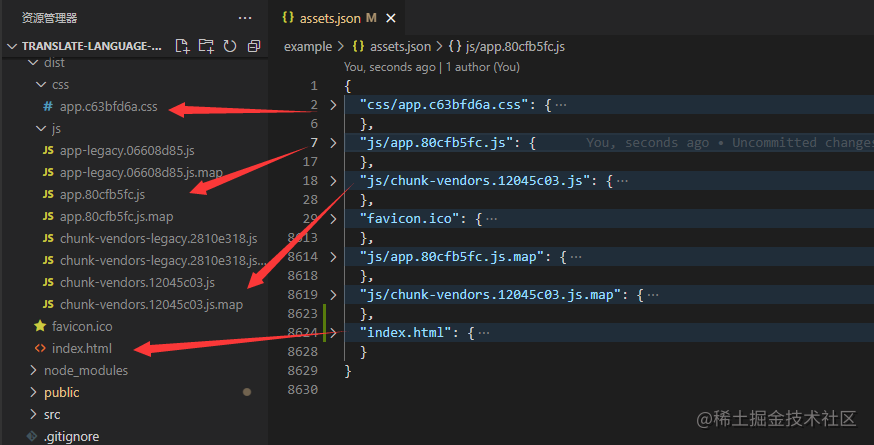Click the "css/app.c63bfd6a.css" key text
Image resolution: width=874 pixels, height=445 pixels.
[x=444, y=105]
